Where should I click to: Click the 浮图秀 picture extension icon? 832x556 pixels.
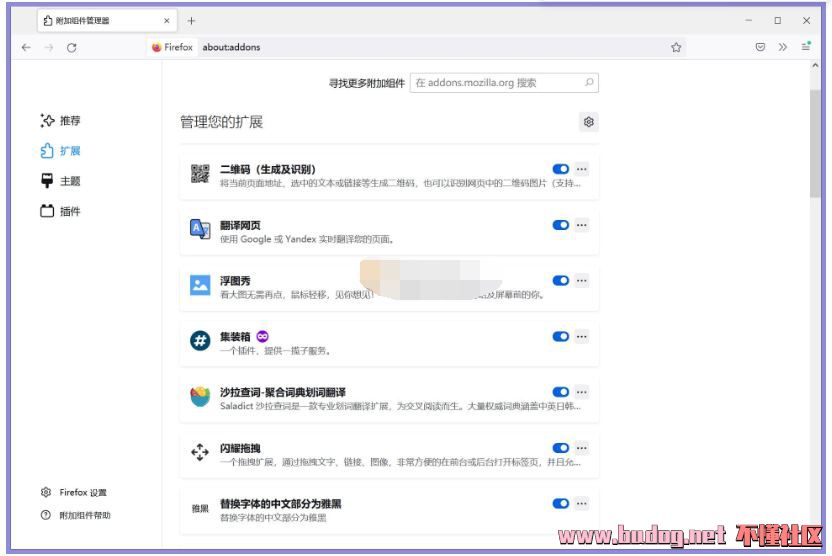coord(200,285)
